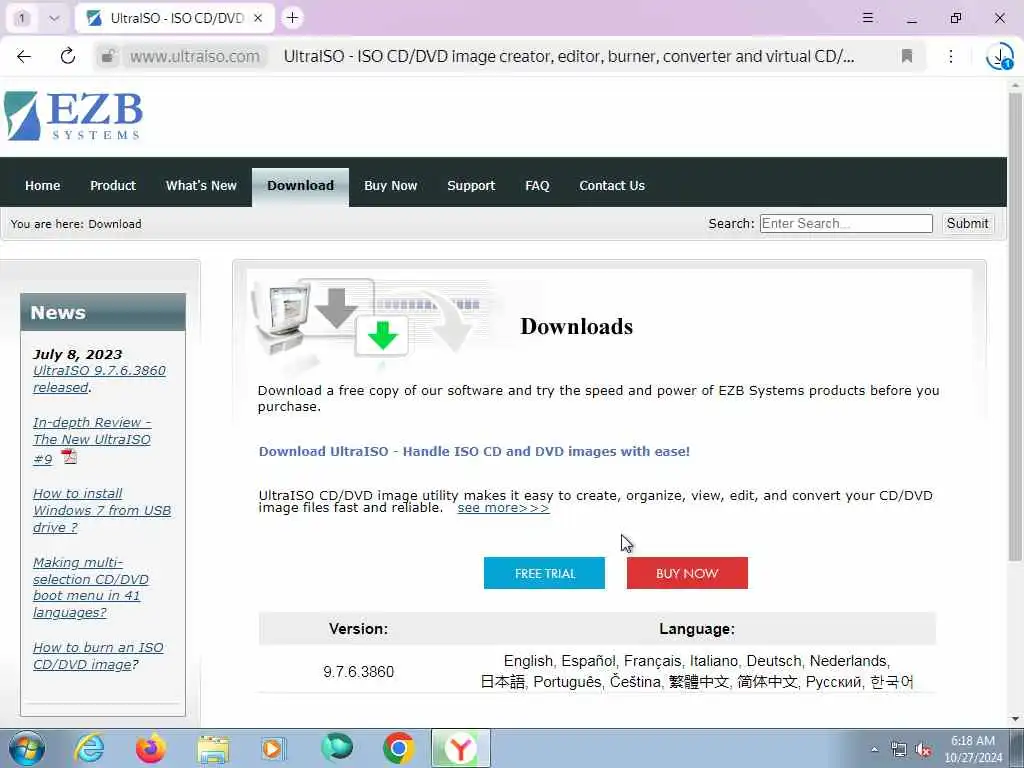
Task: Click the EZB Systems logo
Action: (x=73, y=116)
